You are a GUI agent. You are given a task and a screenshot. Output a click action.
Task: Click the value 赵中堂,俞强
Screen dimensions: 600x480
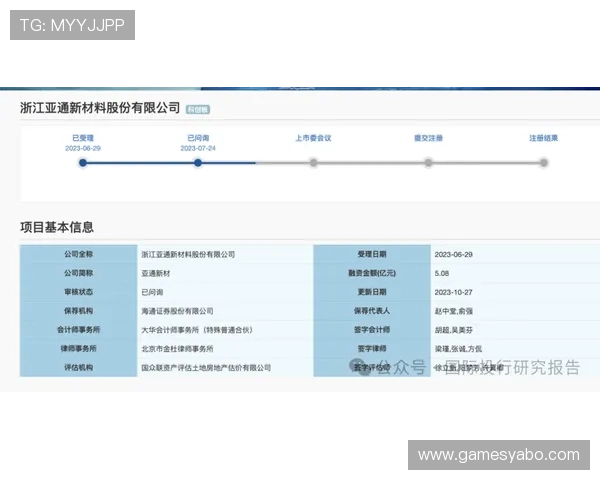coord(453,311)
